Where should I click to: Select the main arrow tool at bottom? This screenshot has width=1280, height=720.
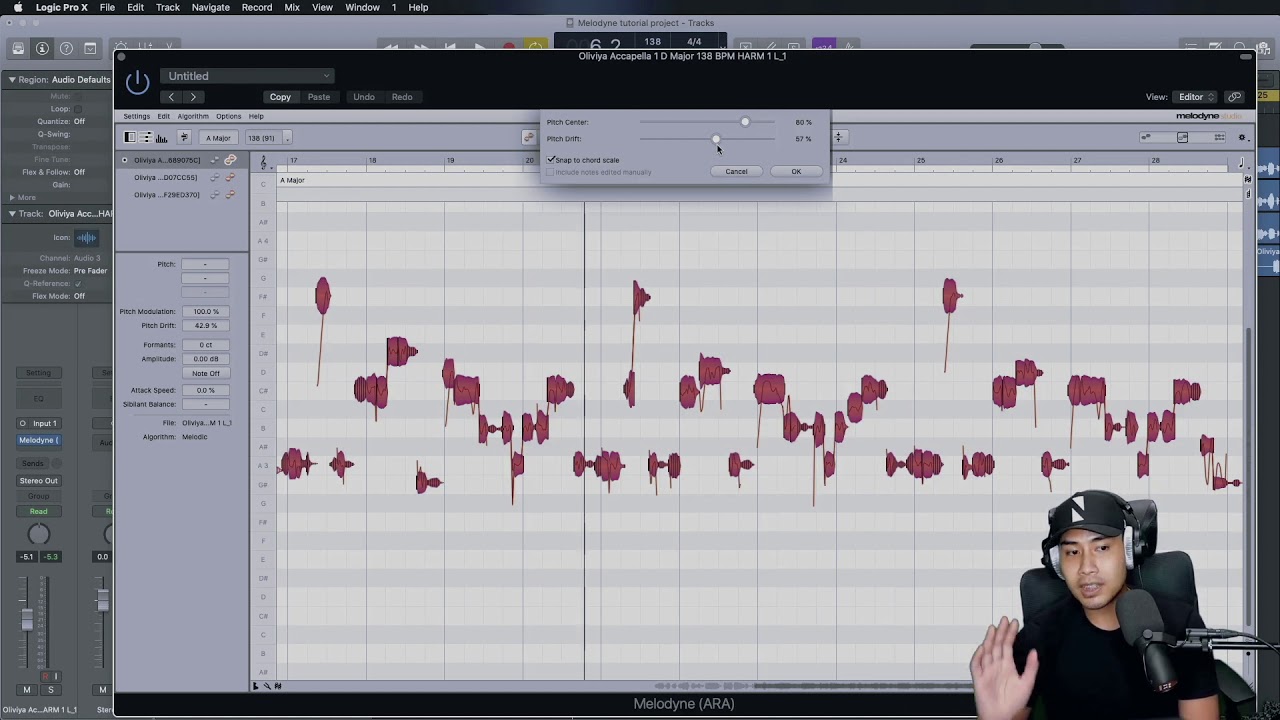(x=256, y=686)
